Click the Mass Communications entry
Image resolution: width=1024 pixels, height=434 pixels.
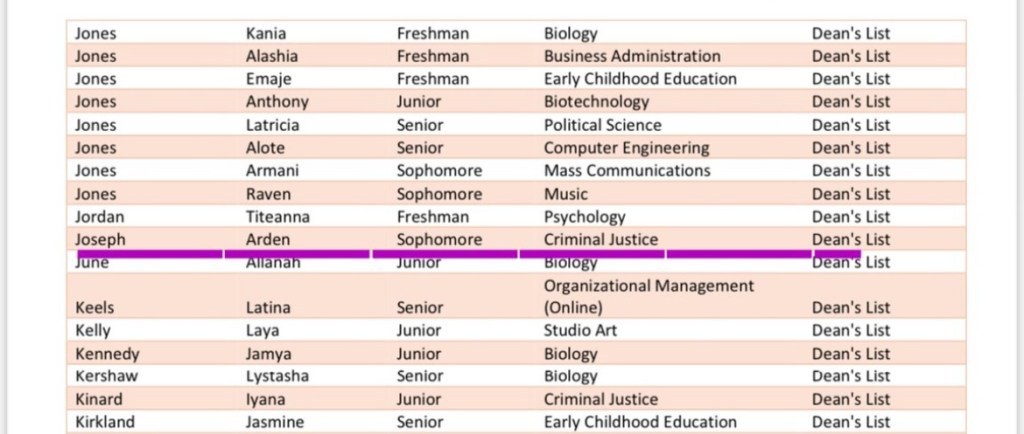pyautogui.click(x=627, y=170)
